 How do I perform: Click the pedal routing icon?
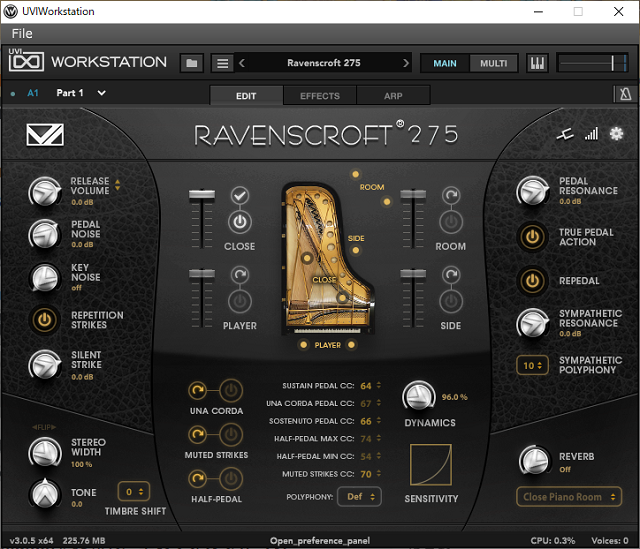click(565, 134)
